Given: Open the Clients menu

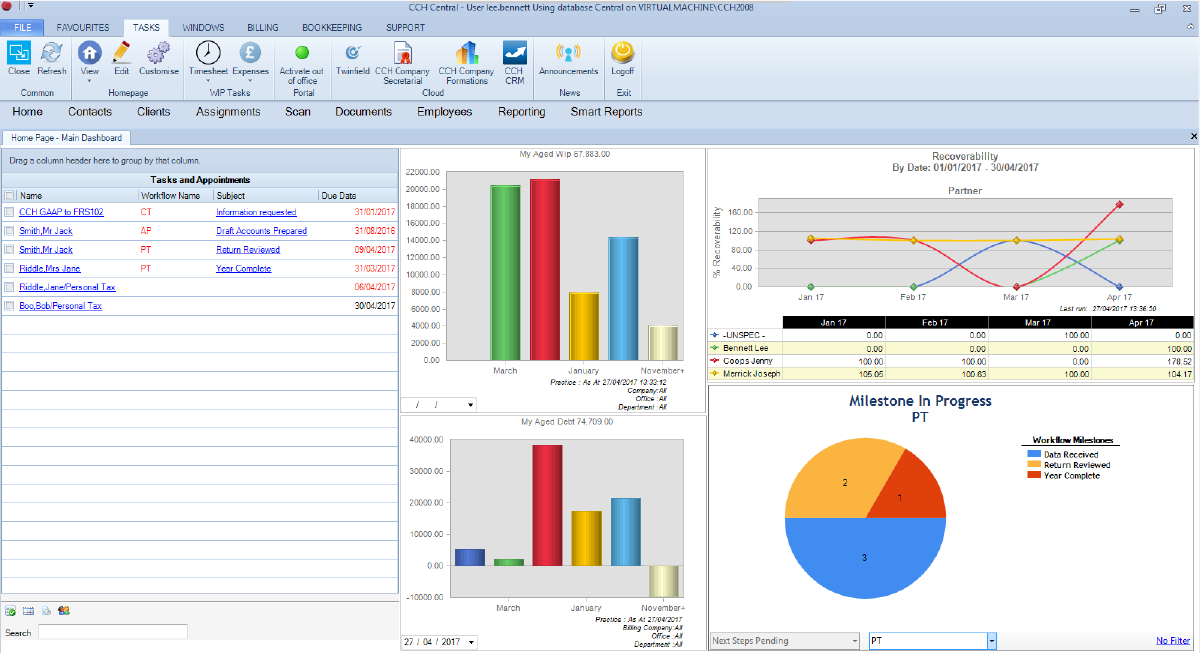Looking at the screenshot, I should [154, 112].
